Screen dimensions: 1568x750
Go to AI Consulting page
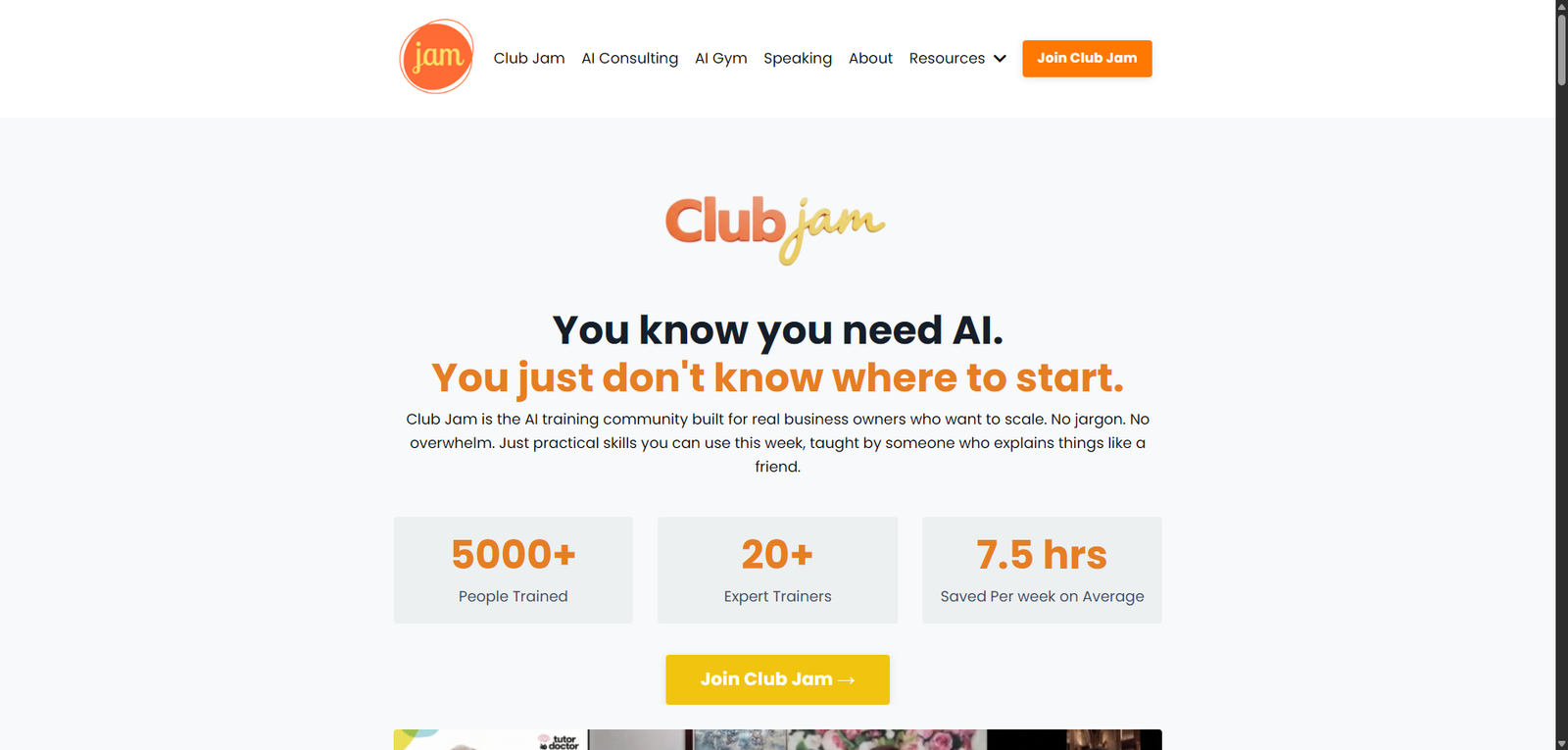click(630, 59)
